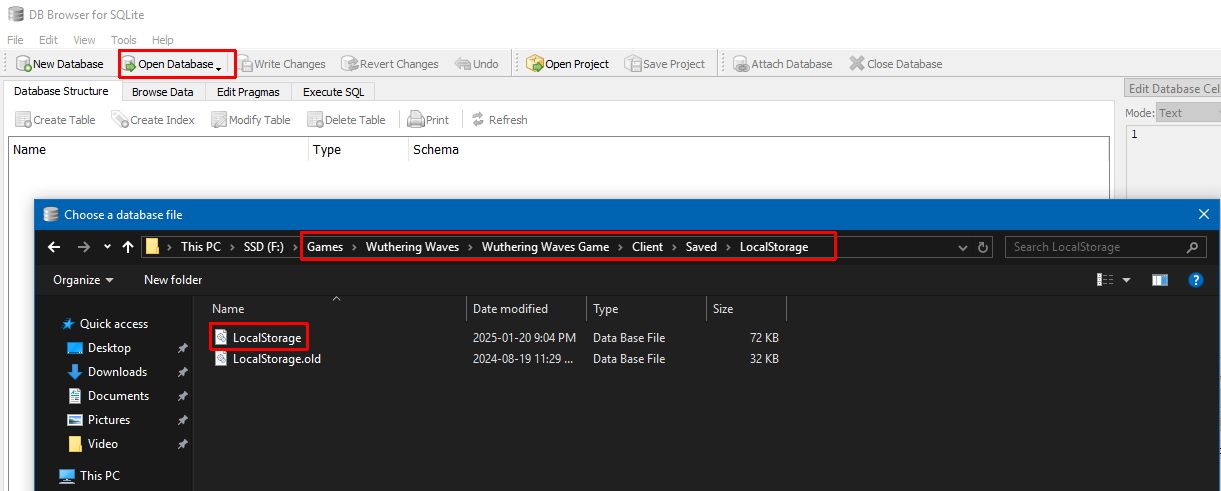Open the view options dropdown arrow
The image size is (1221, 491).
tap(1127, 281)
